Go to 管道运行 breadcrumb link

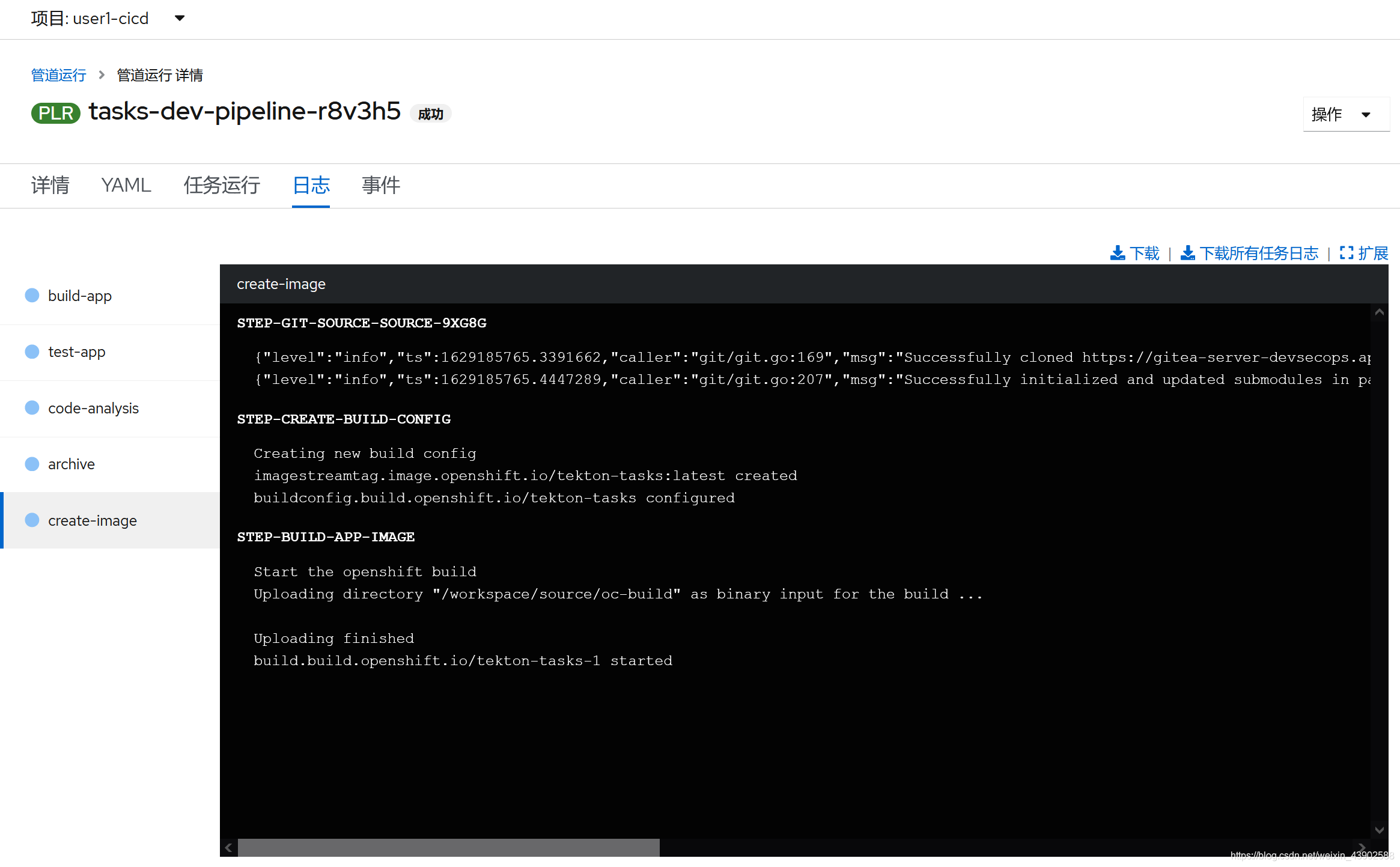click(x=58, y=75)
